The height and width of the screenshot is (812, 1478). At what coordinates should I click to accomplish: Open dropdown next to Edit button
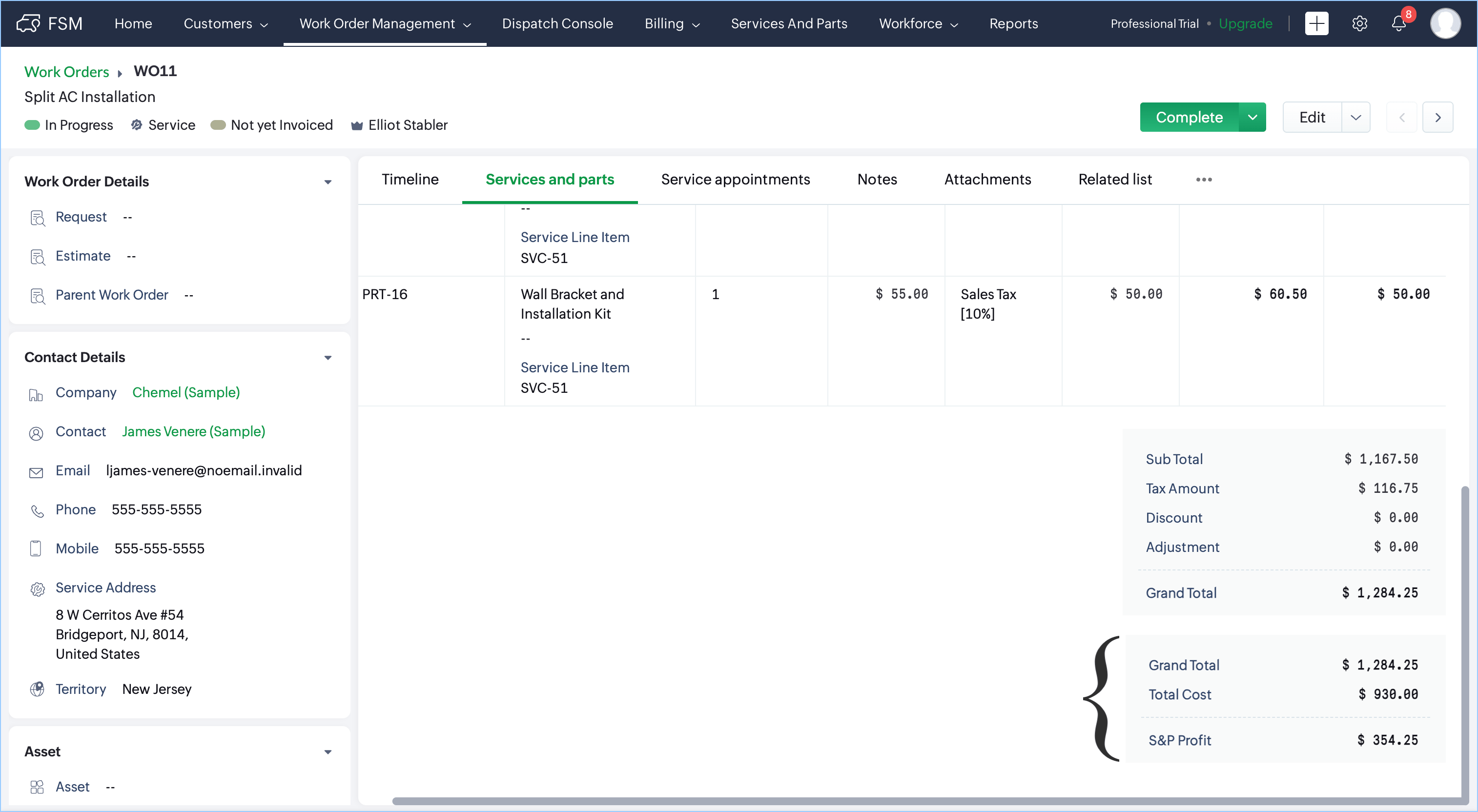[x=1355, y=118]
